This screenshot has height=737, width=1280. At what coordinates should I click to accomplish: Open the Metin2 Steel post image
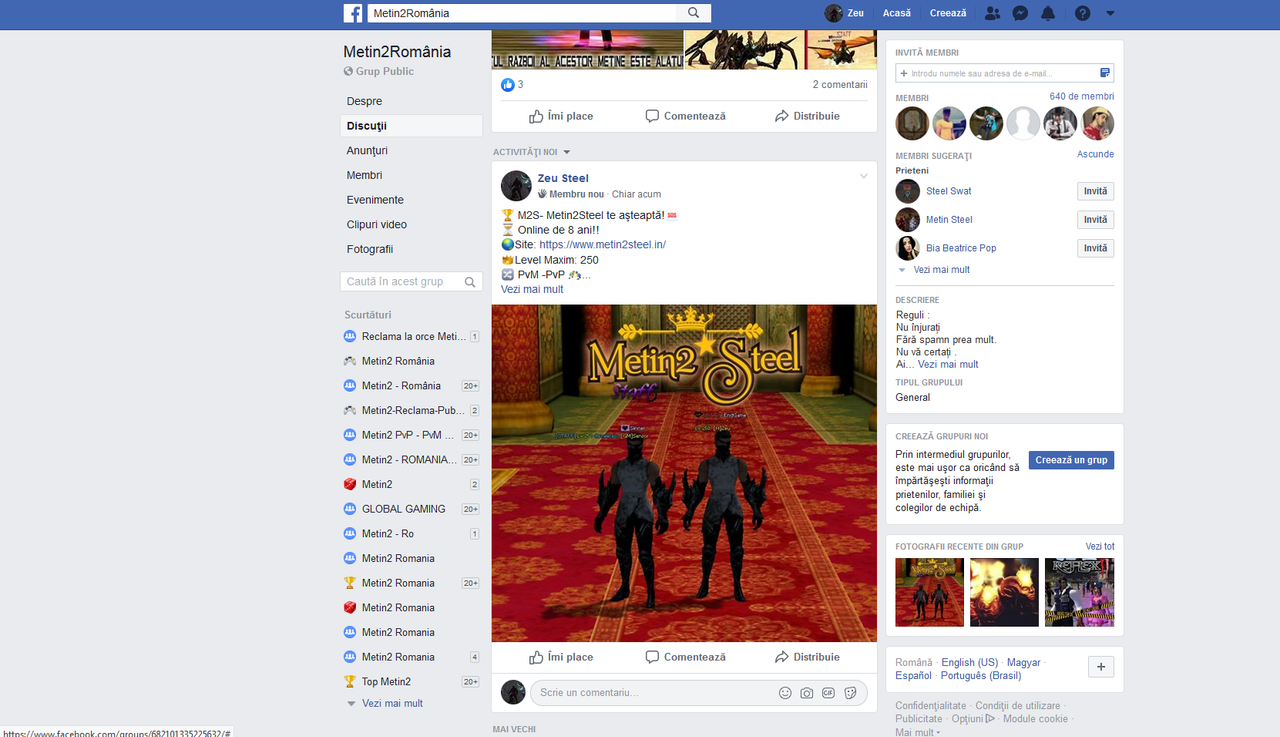[x=684, y=473]
